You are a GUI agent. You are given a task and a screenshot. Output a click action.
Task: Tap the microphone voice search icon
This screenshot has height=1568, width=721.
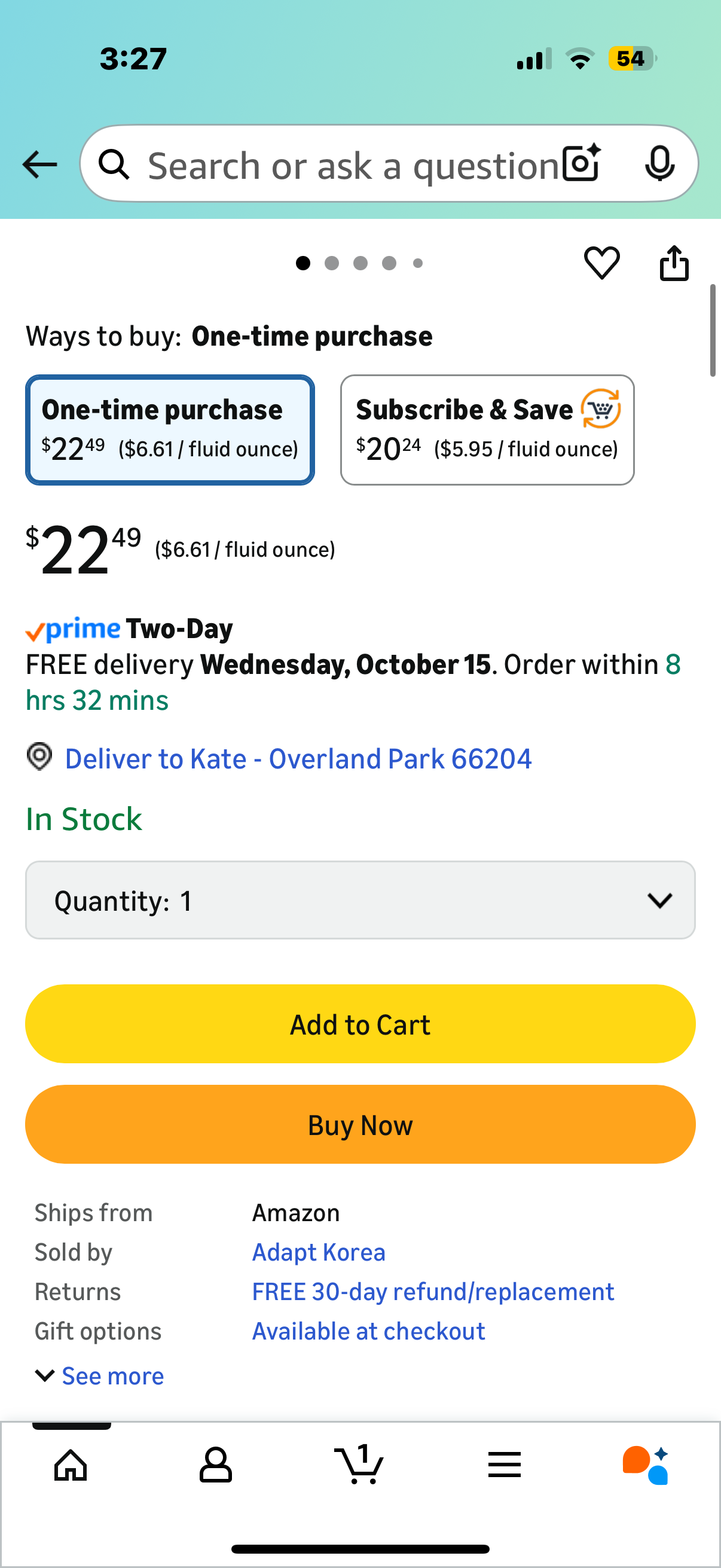coord(659,164)
